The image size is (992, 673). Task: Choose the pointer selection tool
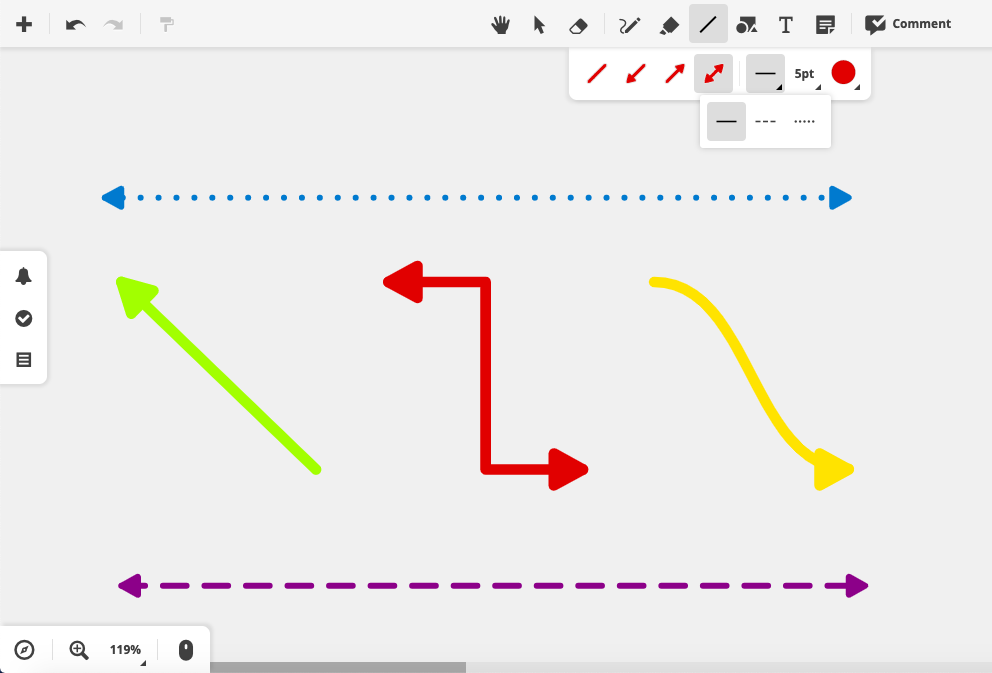click(539, 25)
